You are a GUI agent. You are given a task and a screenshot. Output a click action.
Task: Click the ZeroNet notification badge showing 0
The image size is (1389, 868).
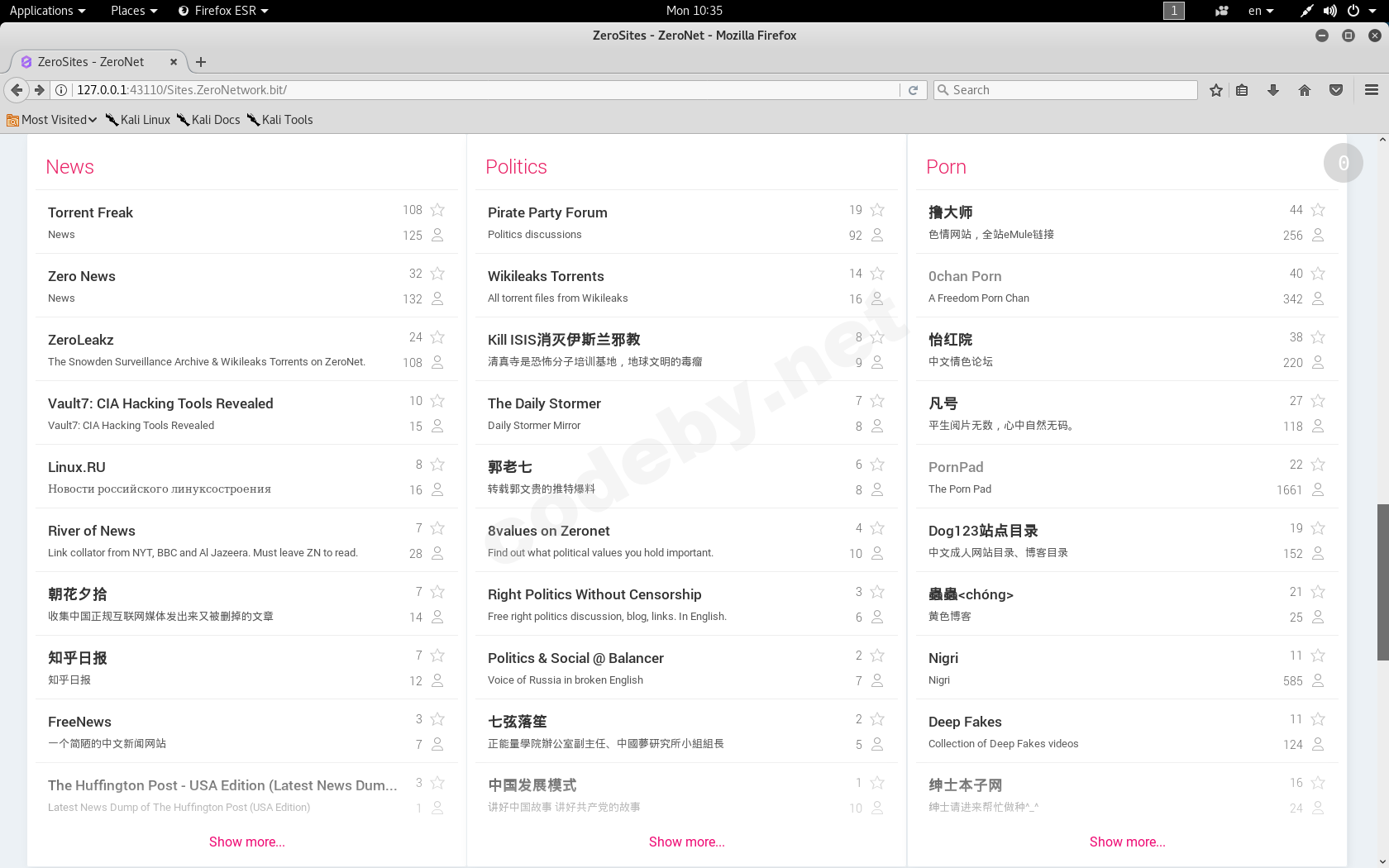click(x=1344, y=163)
